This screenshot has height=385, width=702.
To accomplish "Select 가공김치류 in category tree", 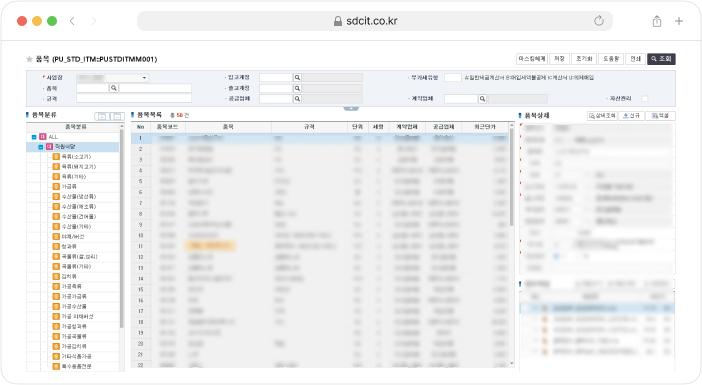I will pyautogui.click(x=74, y=346).
